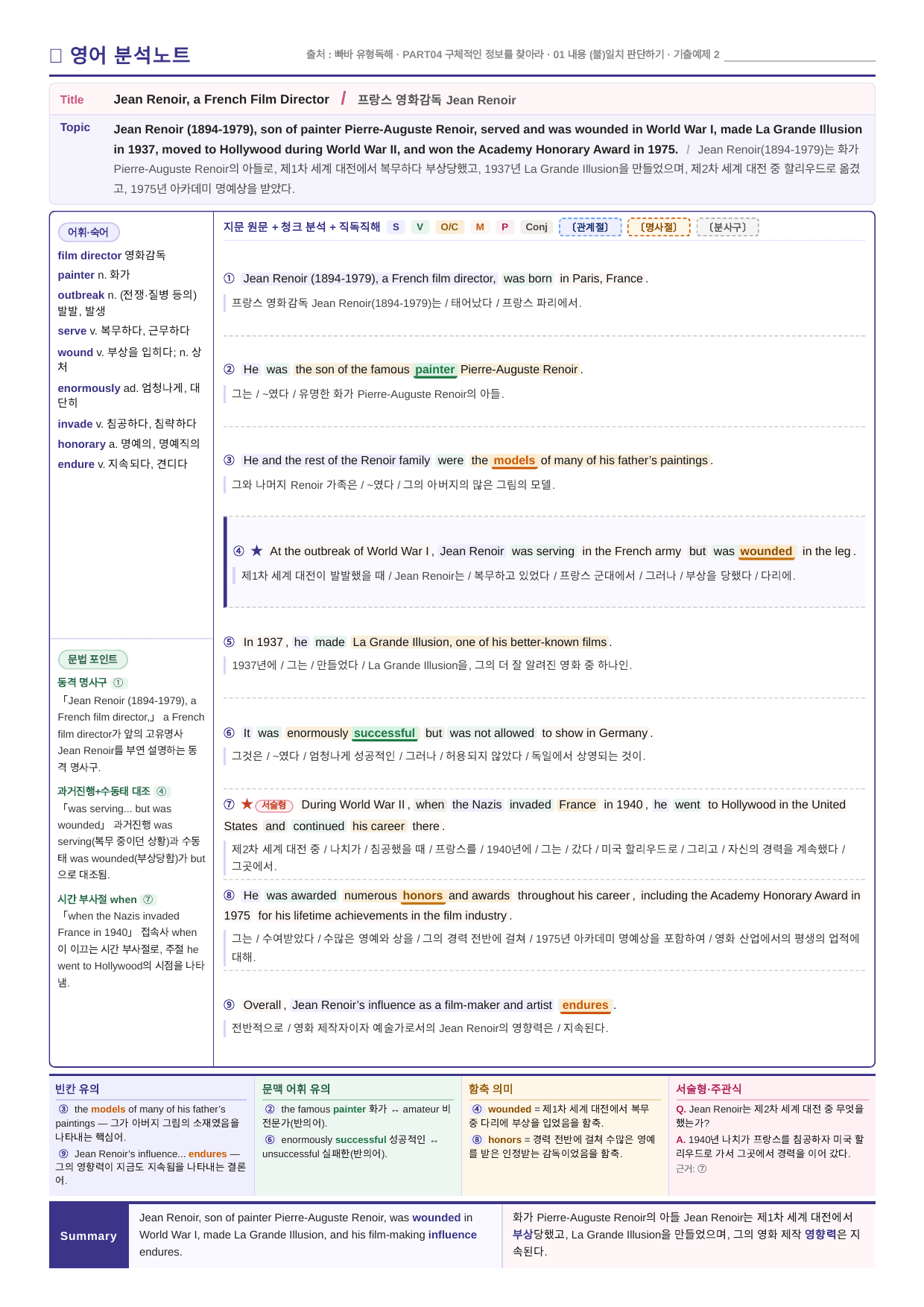Click the ⑦ reference beside 시간 부사절 when
Screen dimensions: 924x1307
(148, 899)
